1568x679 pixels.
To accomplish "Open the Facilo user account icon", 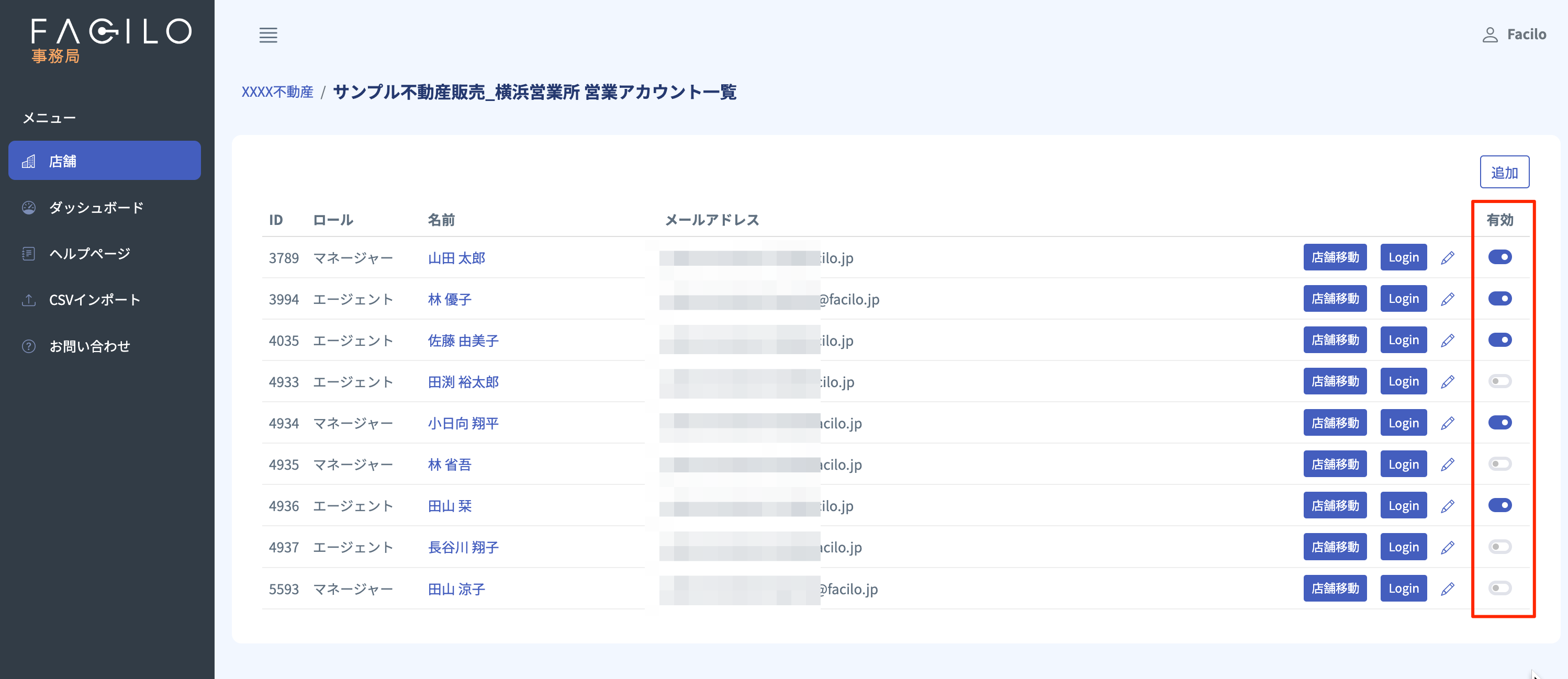I will pyautogui.click(x=1490, y=35).
